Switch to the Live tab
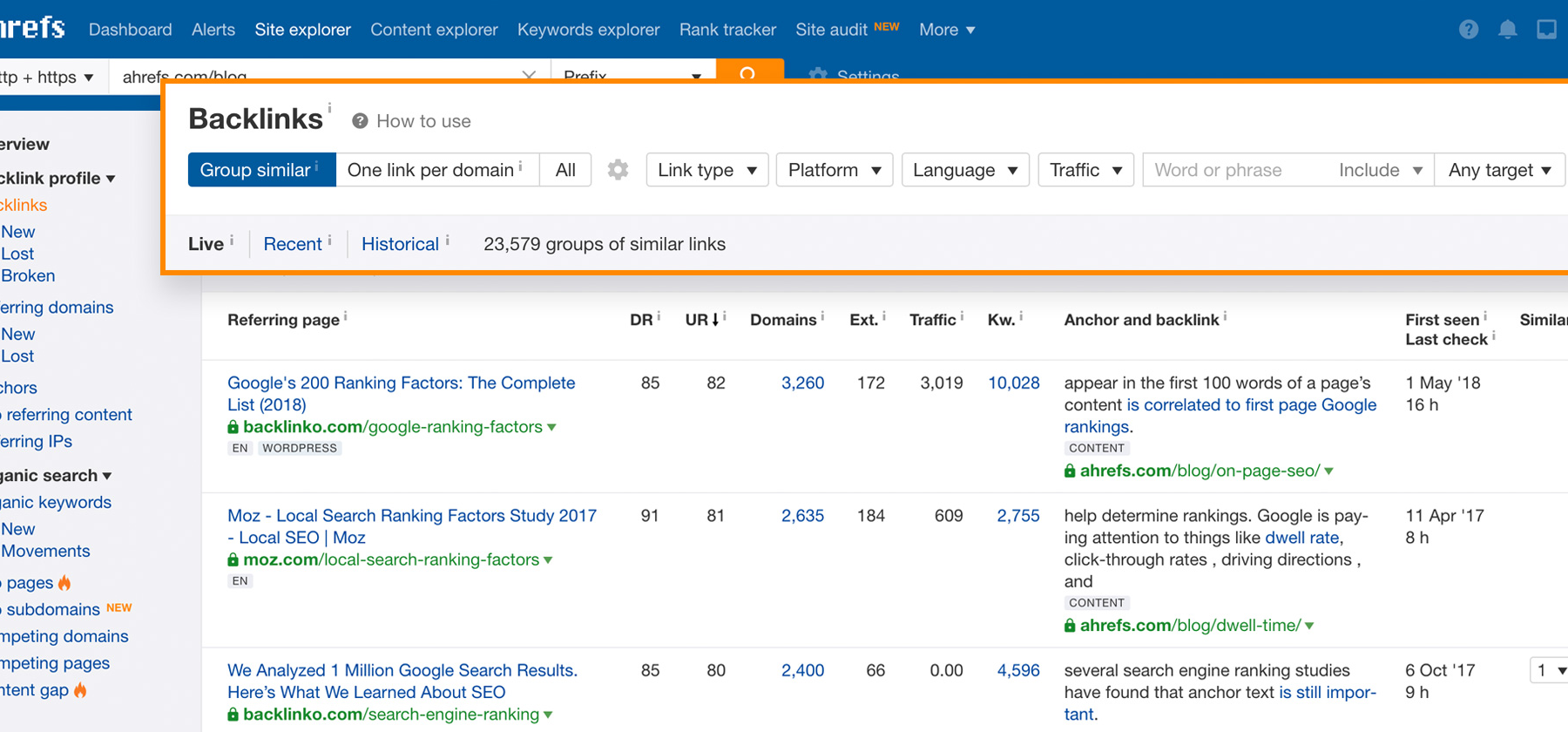 [206, 244]
